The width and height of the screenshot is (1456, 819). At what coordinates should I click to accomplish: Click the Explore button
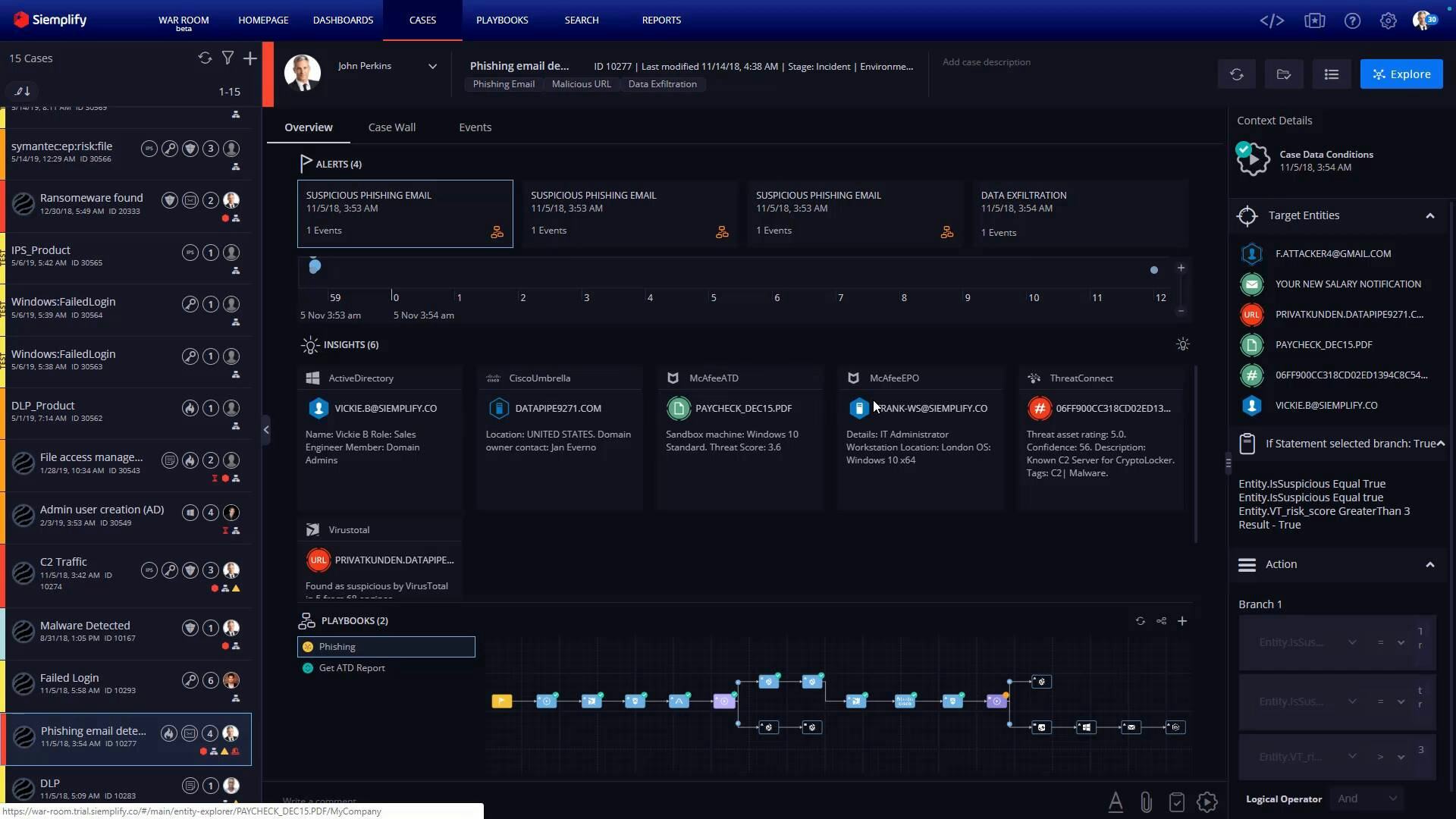pos(1401,74)
